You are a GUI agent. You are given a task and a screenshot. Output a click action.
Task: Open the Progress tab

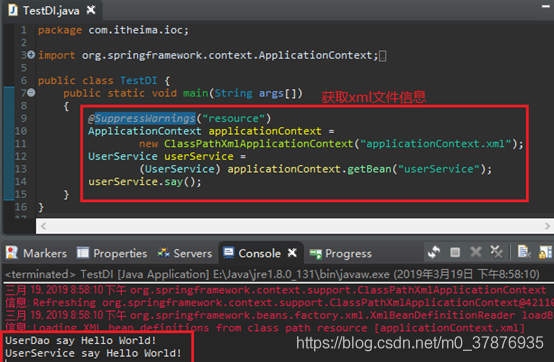pyautogui.click(x=341, y=253)
